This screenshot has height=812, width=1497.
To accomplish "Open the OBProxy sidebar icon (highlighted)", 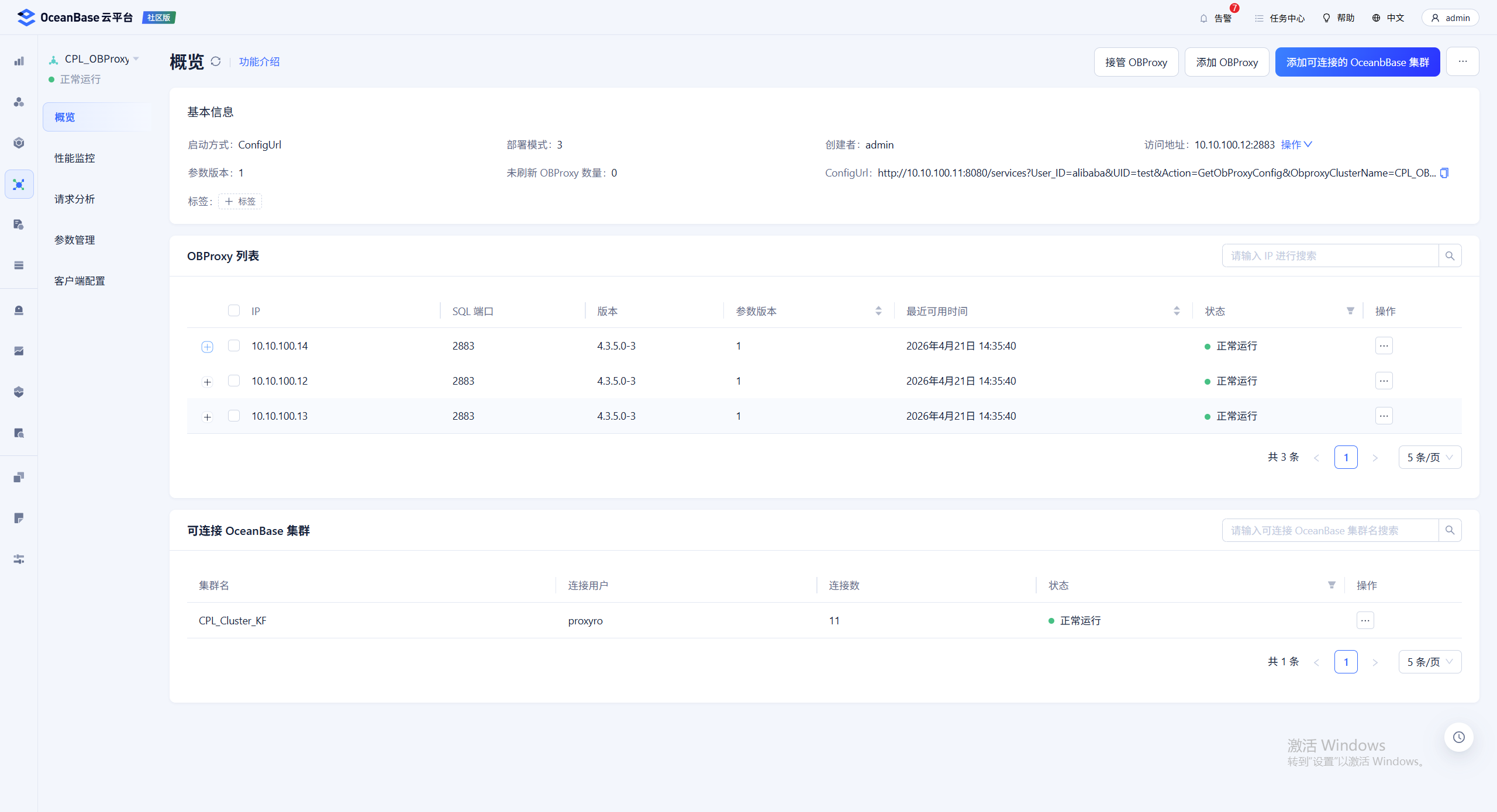I will pos(19,185).
